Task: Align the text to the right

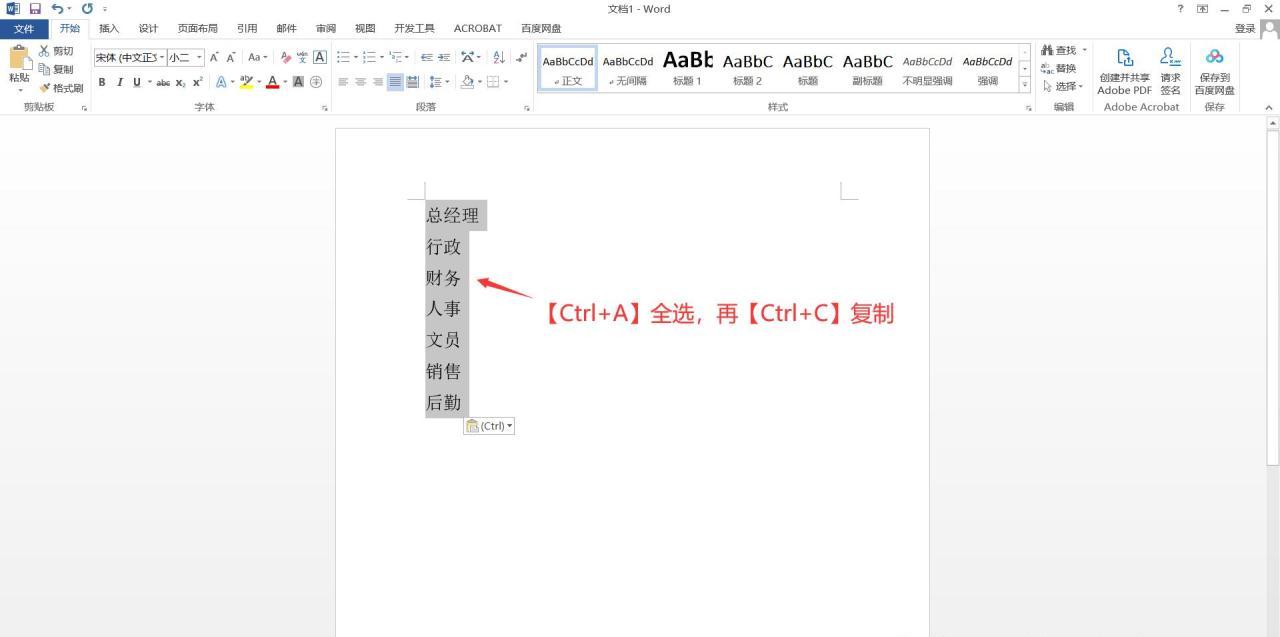Action: [377, 82]
